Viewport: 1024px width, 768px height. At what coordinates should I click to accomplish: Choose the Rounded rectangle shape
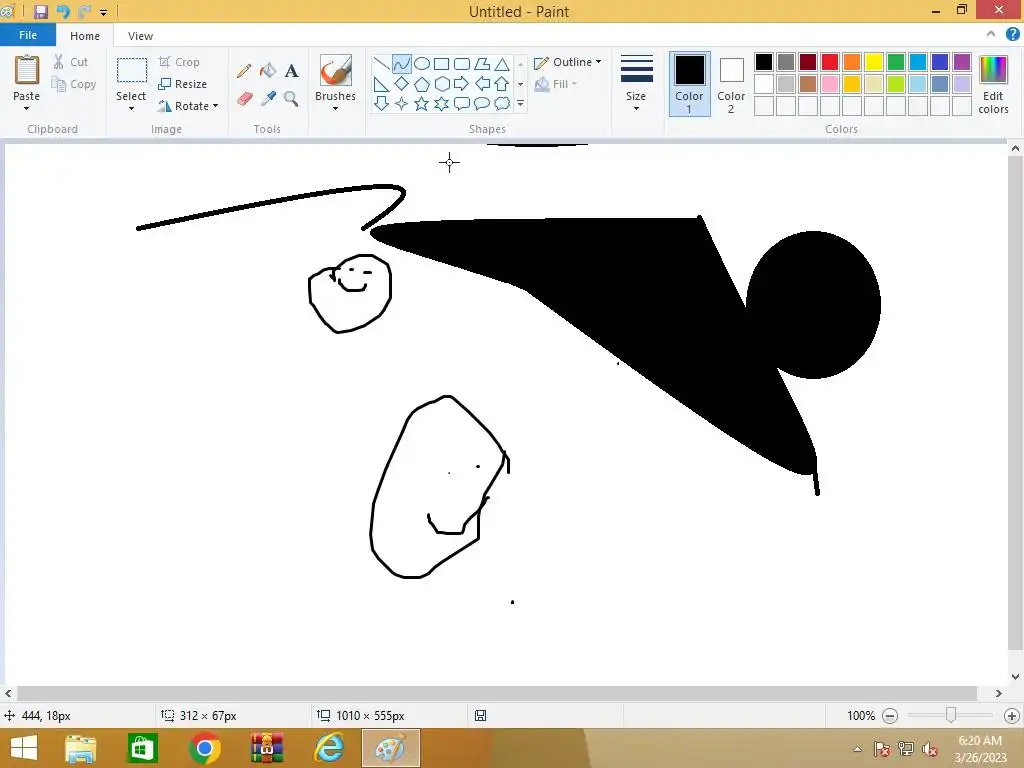pyautogui.click(x=462, y=64)
